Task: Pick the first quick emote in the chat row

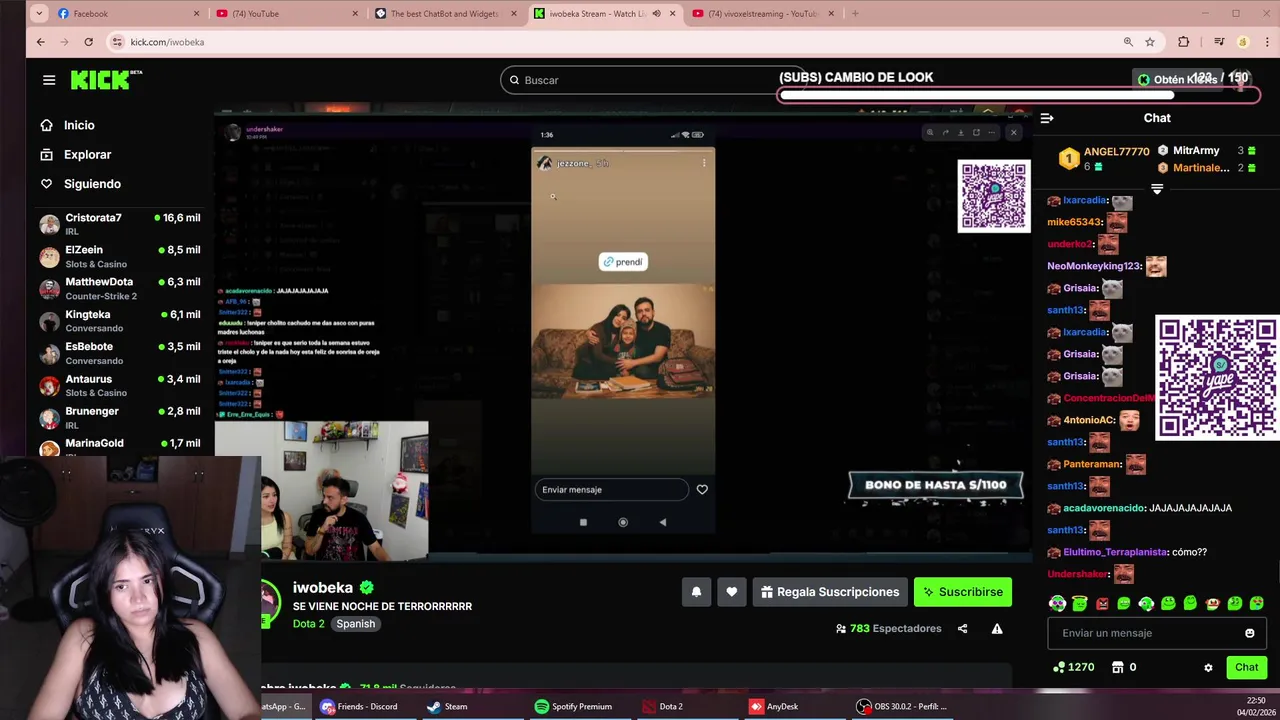Action: coord(1057,603)
